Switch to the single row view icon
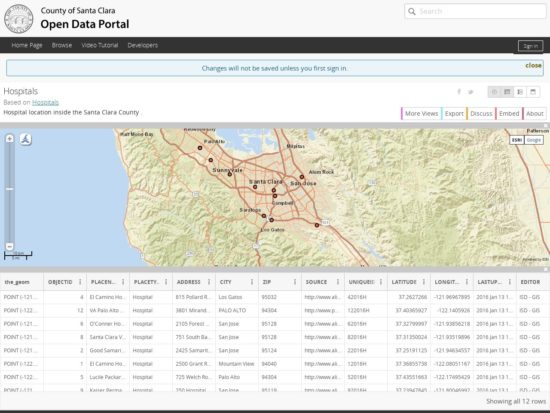Image resolution: width=550 pixels, height=413 pixels. pos(520,92)
